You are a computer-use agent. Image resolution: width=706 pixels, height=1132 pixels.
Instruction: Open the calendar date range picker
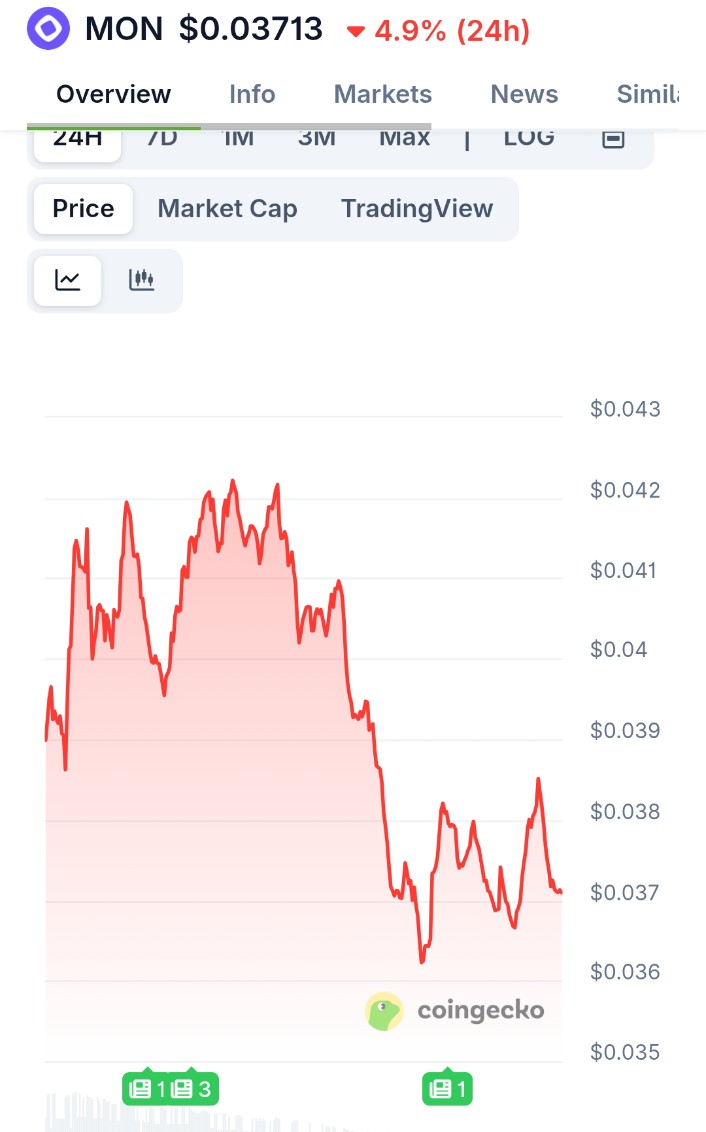click(x=613, y=139)
